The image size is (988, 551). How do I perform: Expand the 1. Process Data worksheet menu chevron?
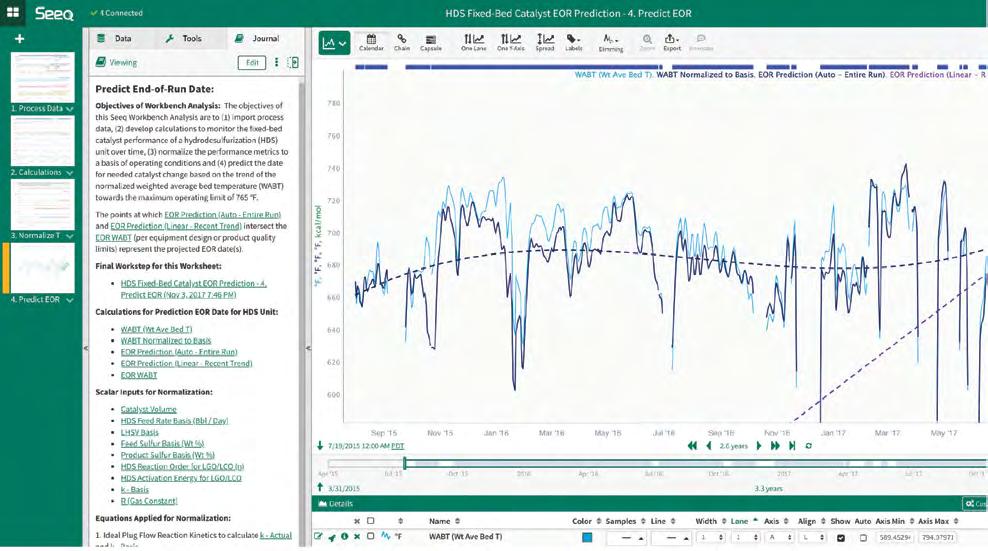69,109
